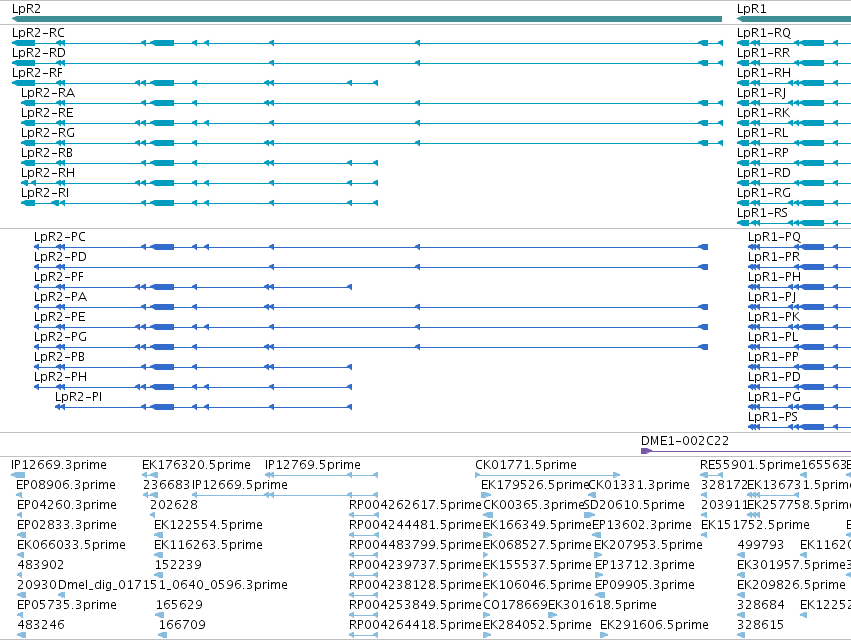The height and width of the screenshot is (640, 851).
Task: Select the LpR1-PS protein label
Action: coord(773,417)
